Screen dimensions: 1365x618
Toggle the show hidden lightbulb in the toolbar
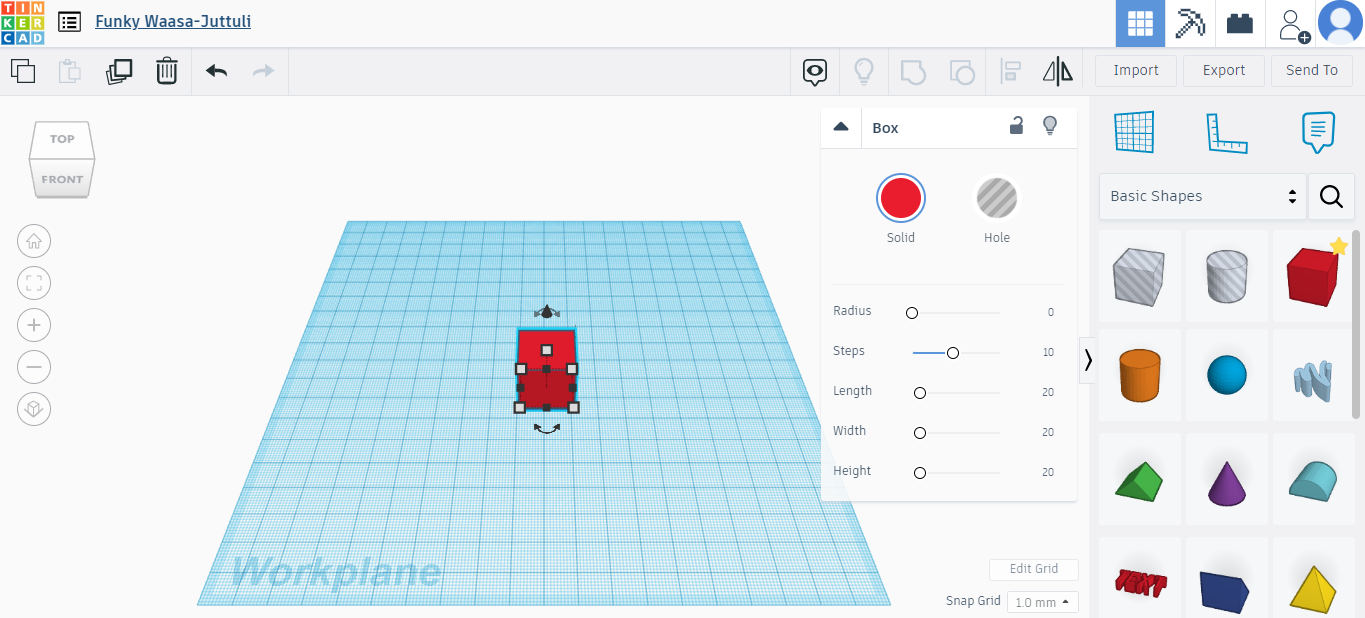(x=864, y=71)
